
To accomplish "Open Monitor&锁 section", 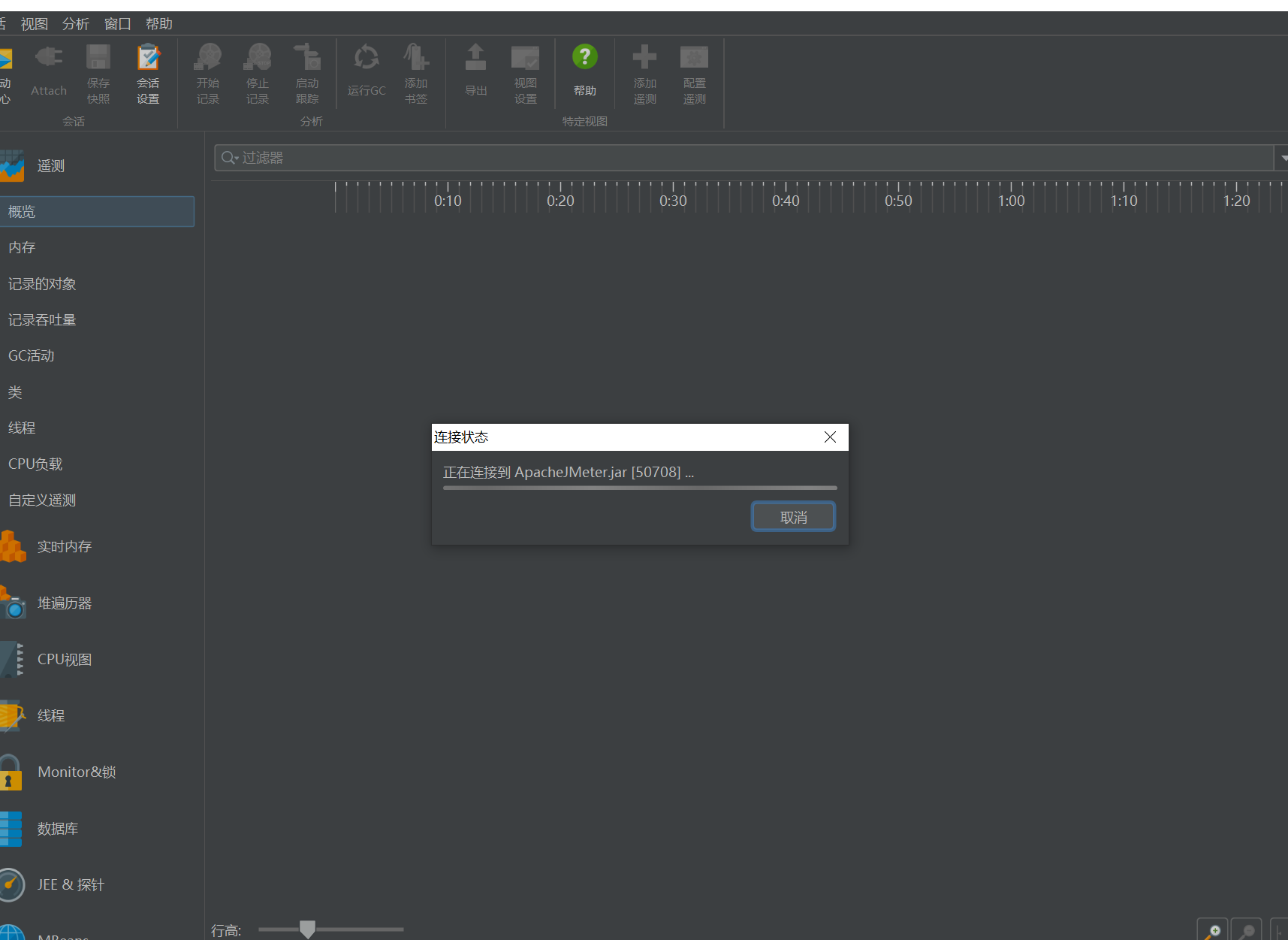I will (x=77, y=772).
